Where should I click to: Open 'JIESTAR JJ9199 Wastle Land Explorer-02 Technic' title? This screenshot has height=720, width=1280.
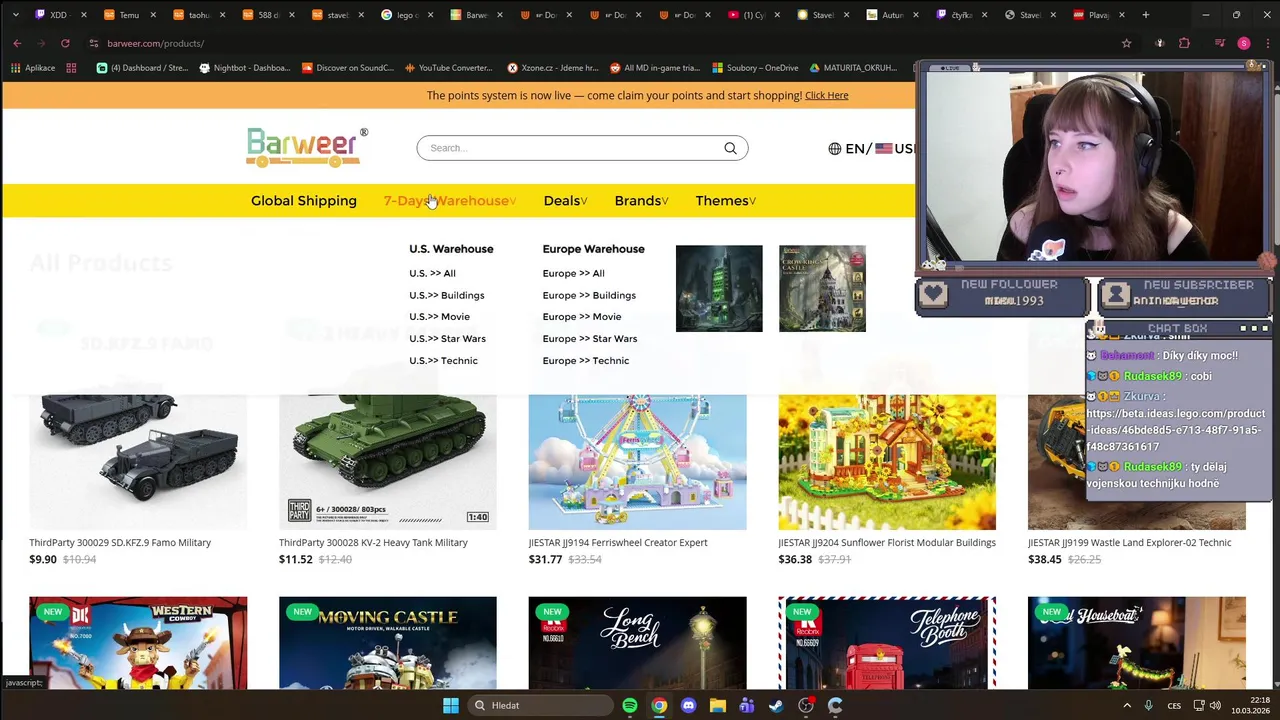(1129, 543)
